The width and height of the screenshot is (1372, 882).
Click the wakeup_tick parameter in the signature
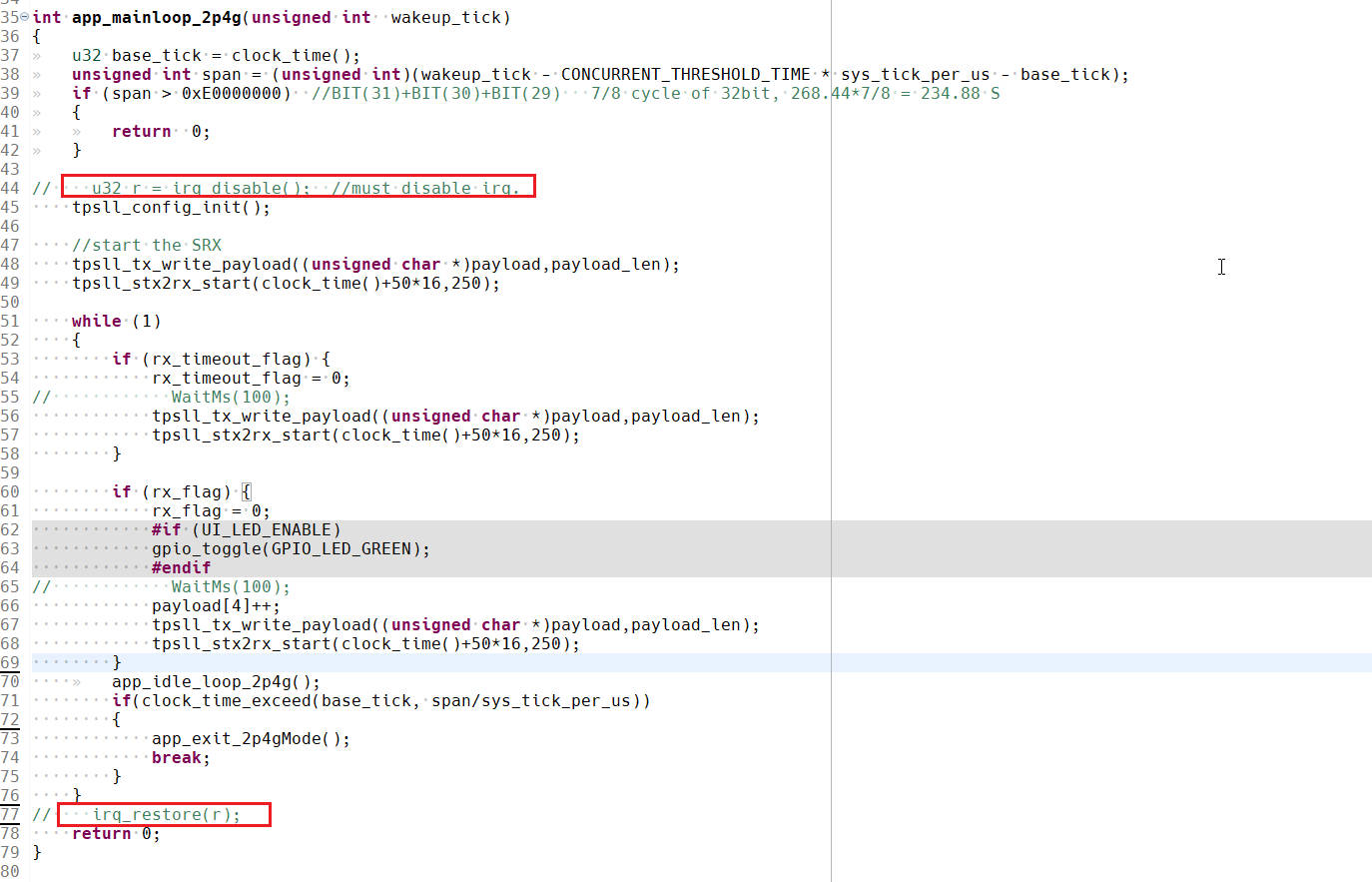445,18
